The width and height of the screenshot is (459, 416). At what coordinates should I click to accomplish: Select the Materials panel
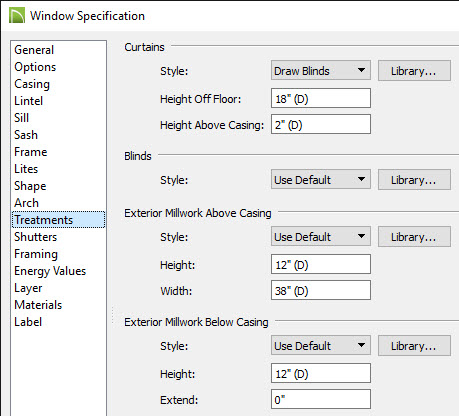[x=38, y=305]
